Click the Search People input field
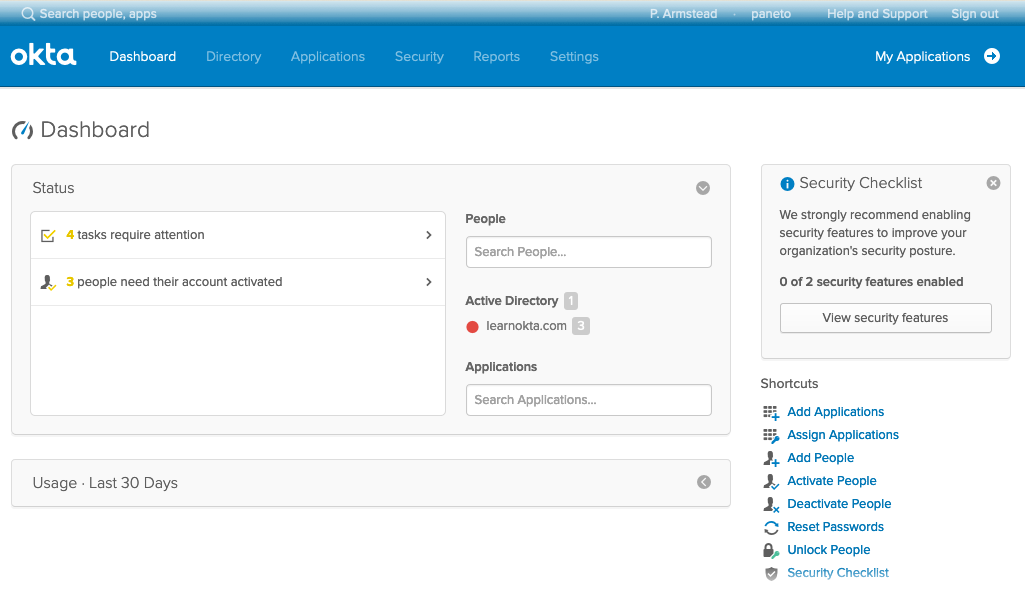Screen dimensions: 1025x591 pos(588,252)
